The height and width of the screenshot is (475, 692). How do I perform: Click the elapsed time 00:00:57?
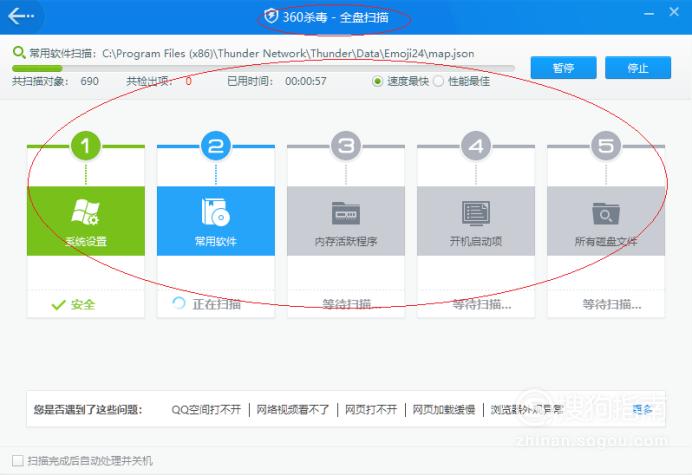[306, 81]
